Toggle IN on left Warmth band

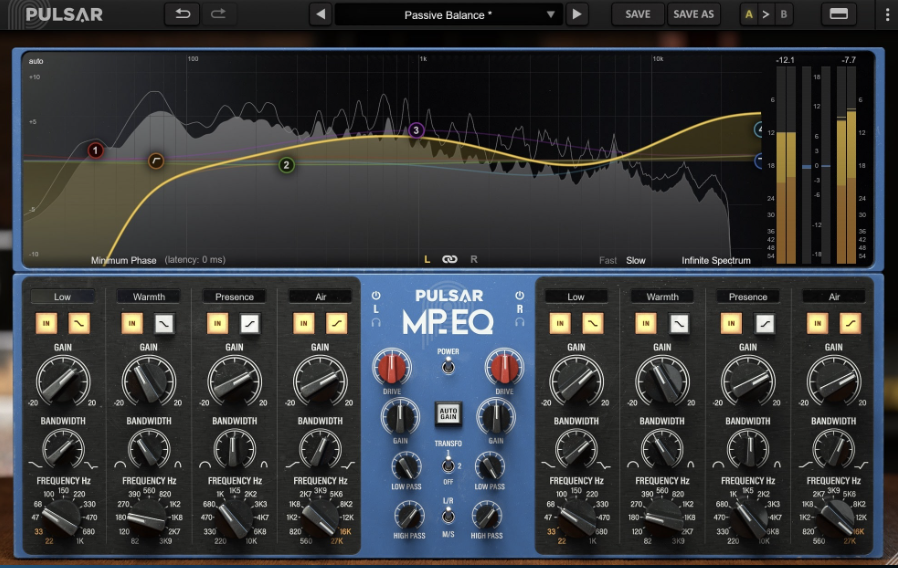click(132, 324)
